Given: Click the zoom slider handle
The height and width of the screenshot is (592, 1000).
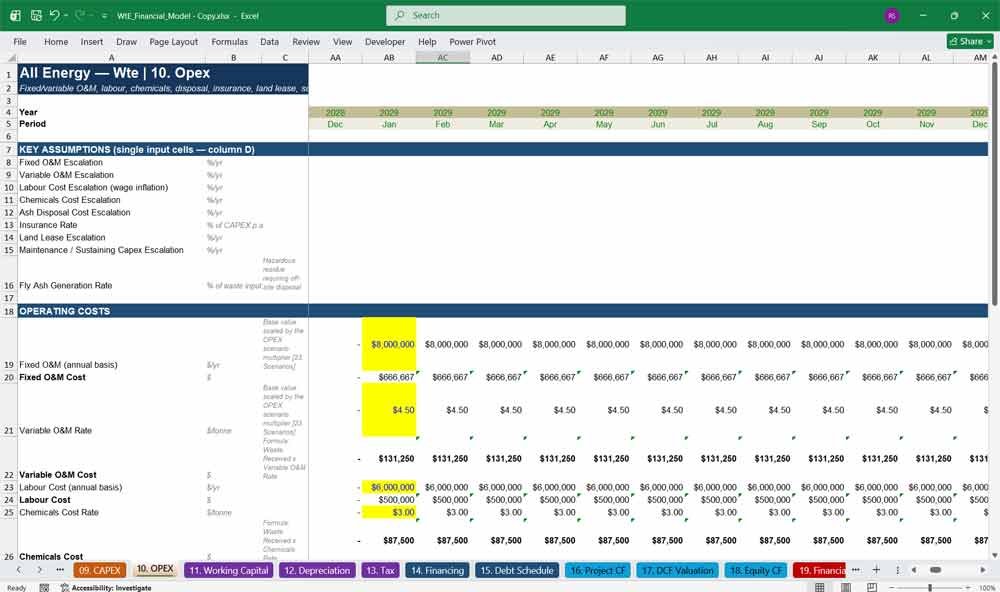Looking at the screenshot, I should [930, 587].
